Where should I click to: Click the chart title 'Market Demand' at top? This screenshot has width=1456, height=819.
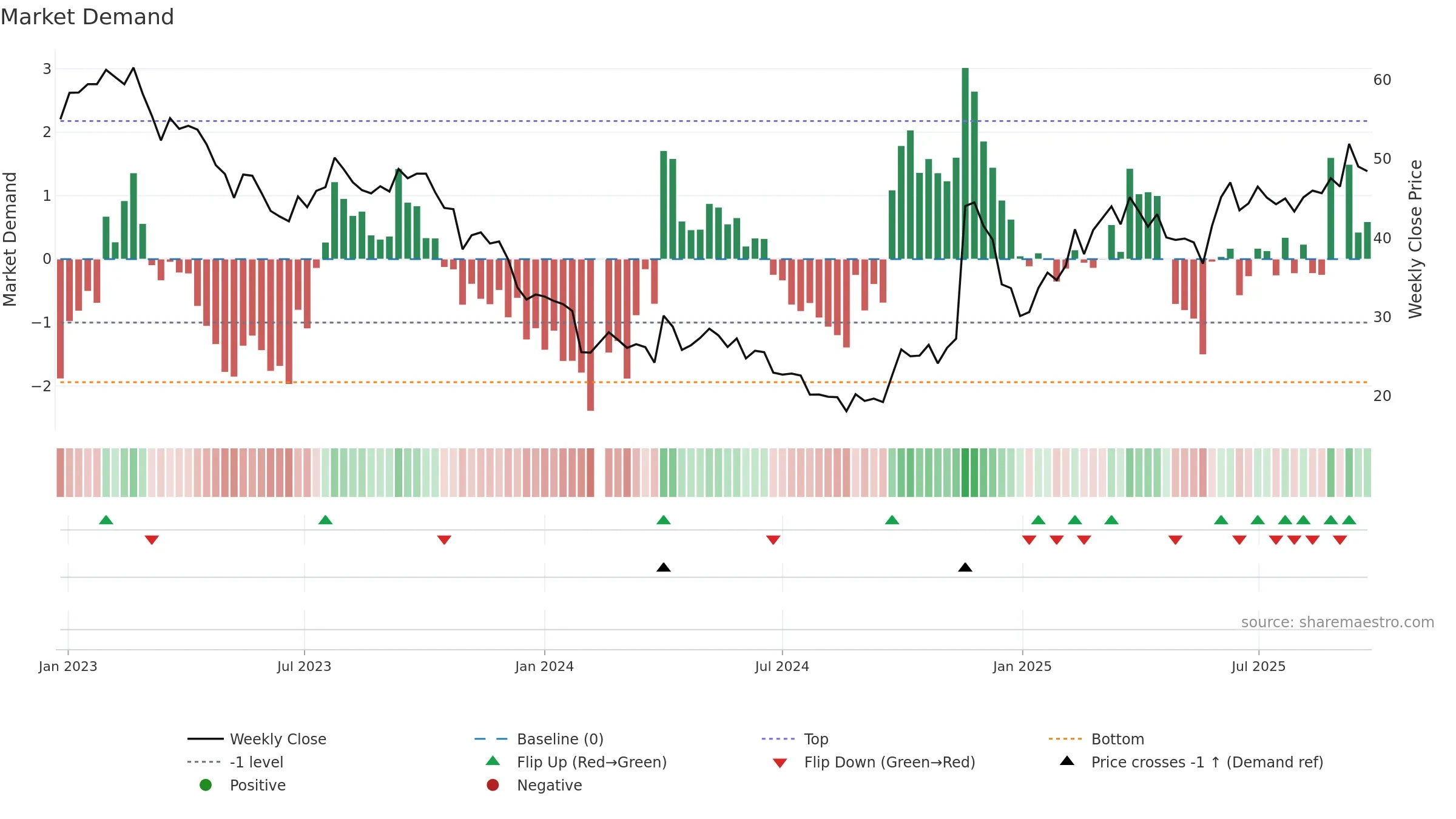(x=87, y=17)
